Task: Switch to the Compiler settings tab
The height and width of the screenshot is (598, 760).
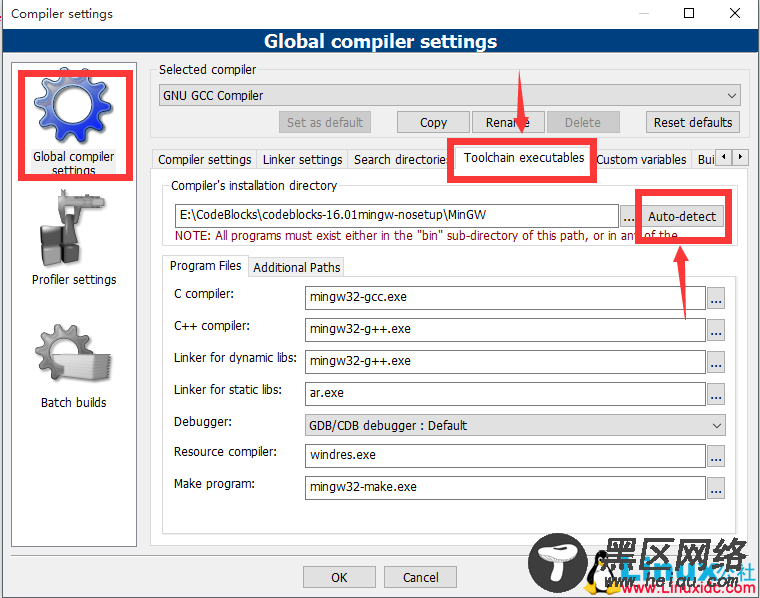Action: click(205, 159)
